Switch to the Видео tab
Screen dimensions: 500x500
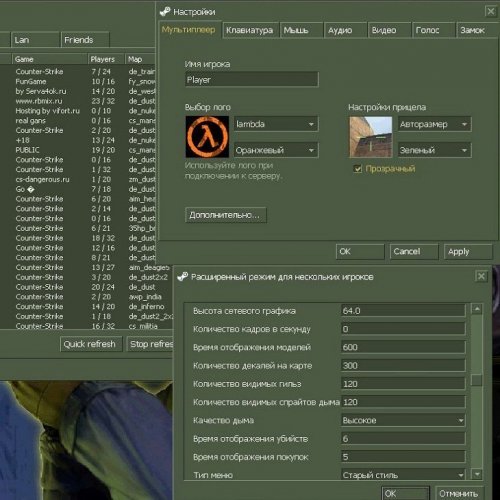point(389,30)
